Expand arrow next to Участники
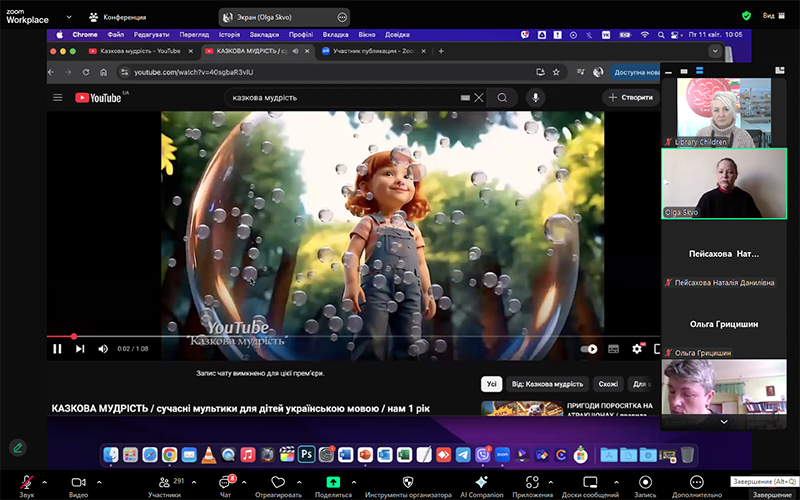Screen dimensions: 800x500 coord(194,482)
